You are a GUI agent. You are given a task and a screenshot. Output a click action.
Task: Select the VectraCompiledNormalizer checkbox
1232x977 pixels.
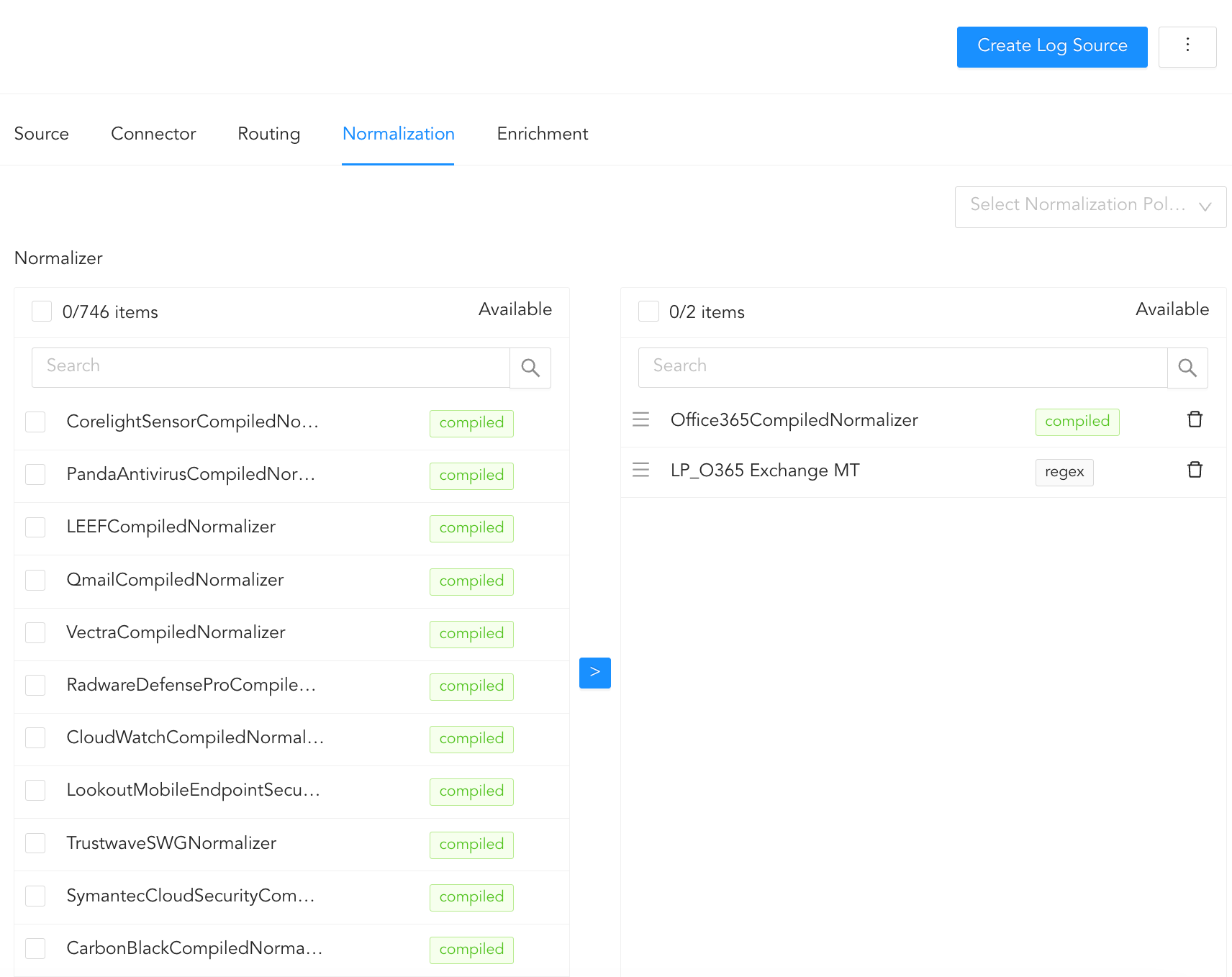click(35, 632)
